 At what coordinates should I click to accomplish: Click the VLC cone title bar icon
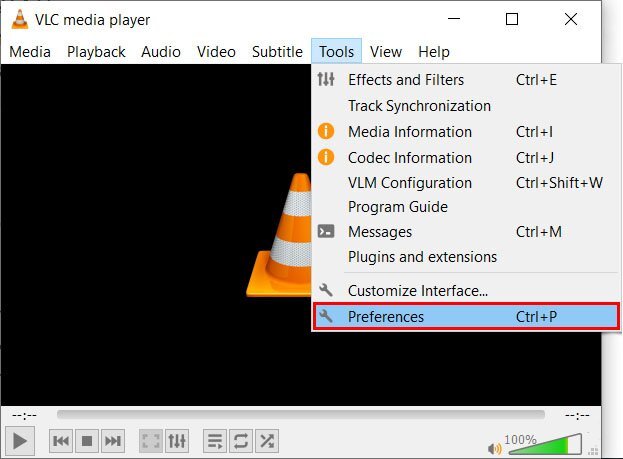(19, 19)
